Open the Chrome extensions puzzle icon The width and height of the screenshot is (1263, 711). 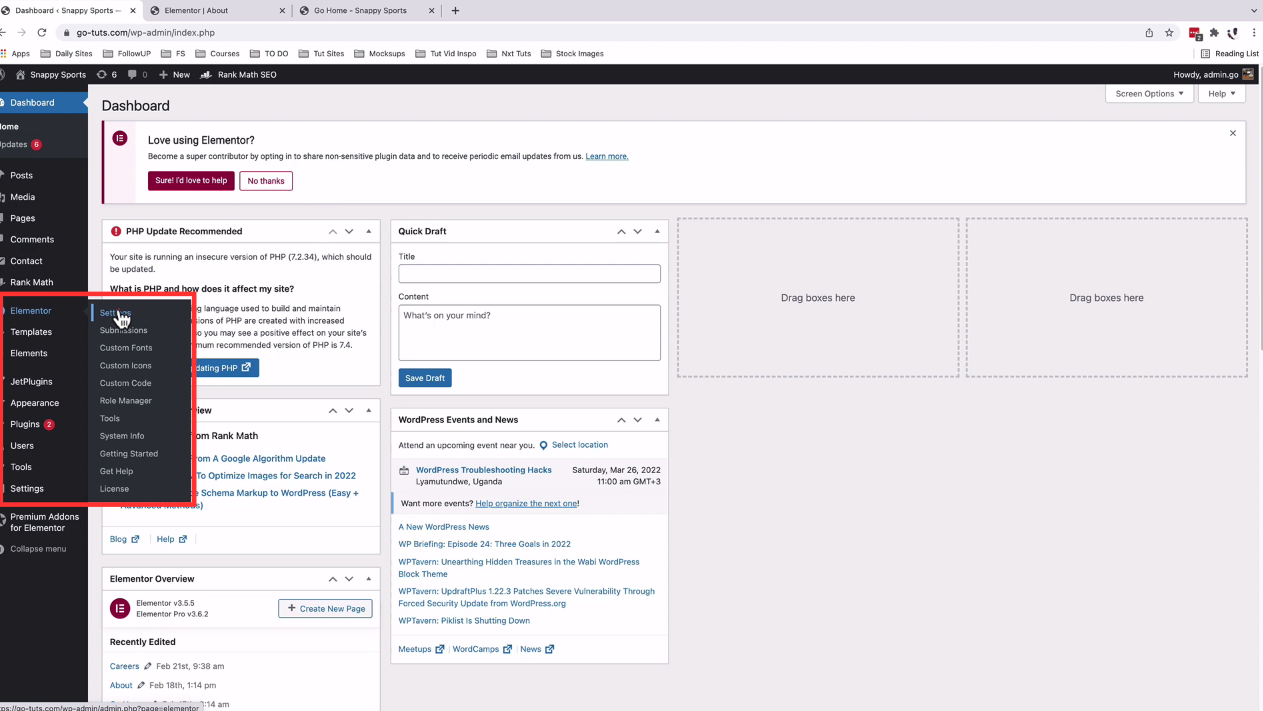(1214, 32)
